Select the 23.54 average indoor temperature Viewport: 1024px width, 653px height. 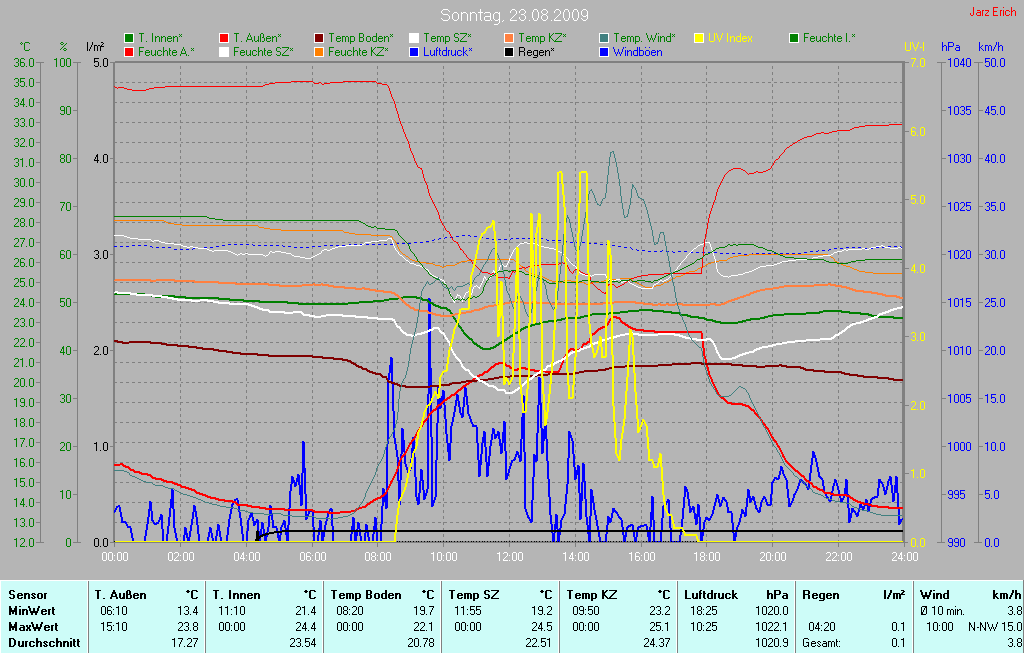[x=302, y=643]
